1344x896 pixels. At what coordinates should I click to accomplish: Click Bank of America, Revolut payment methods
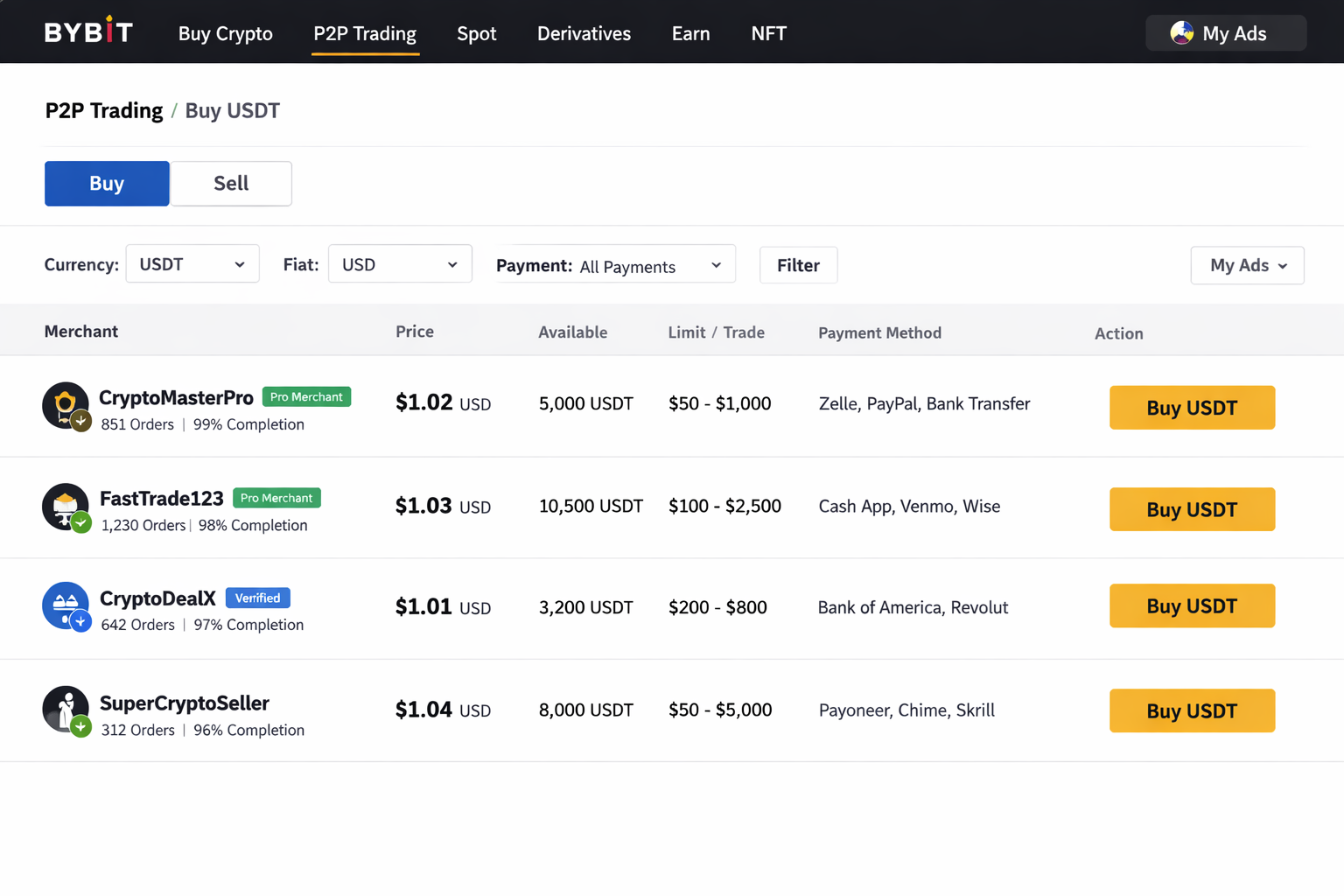point(913,607)
